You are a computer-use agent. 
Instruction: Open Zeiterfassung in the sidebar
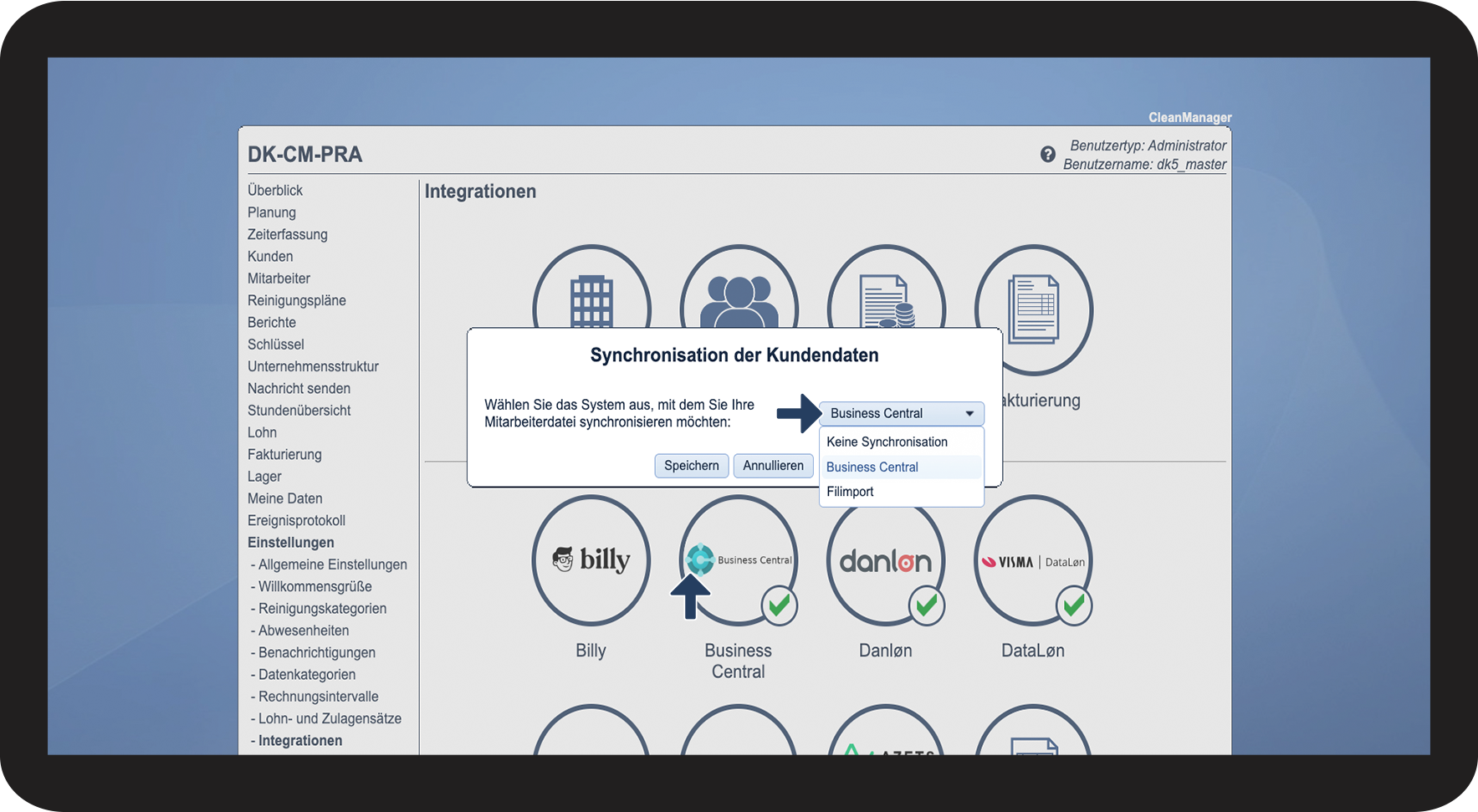click(x=288, y=234)
